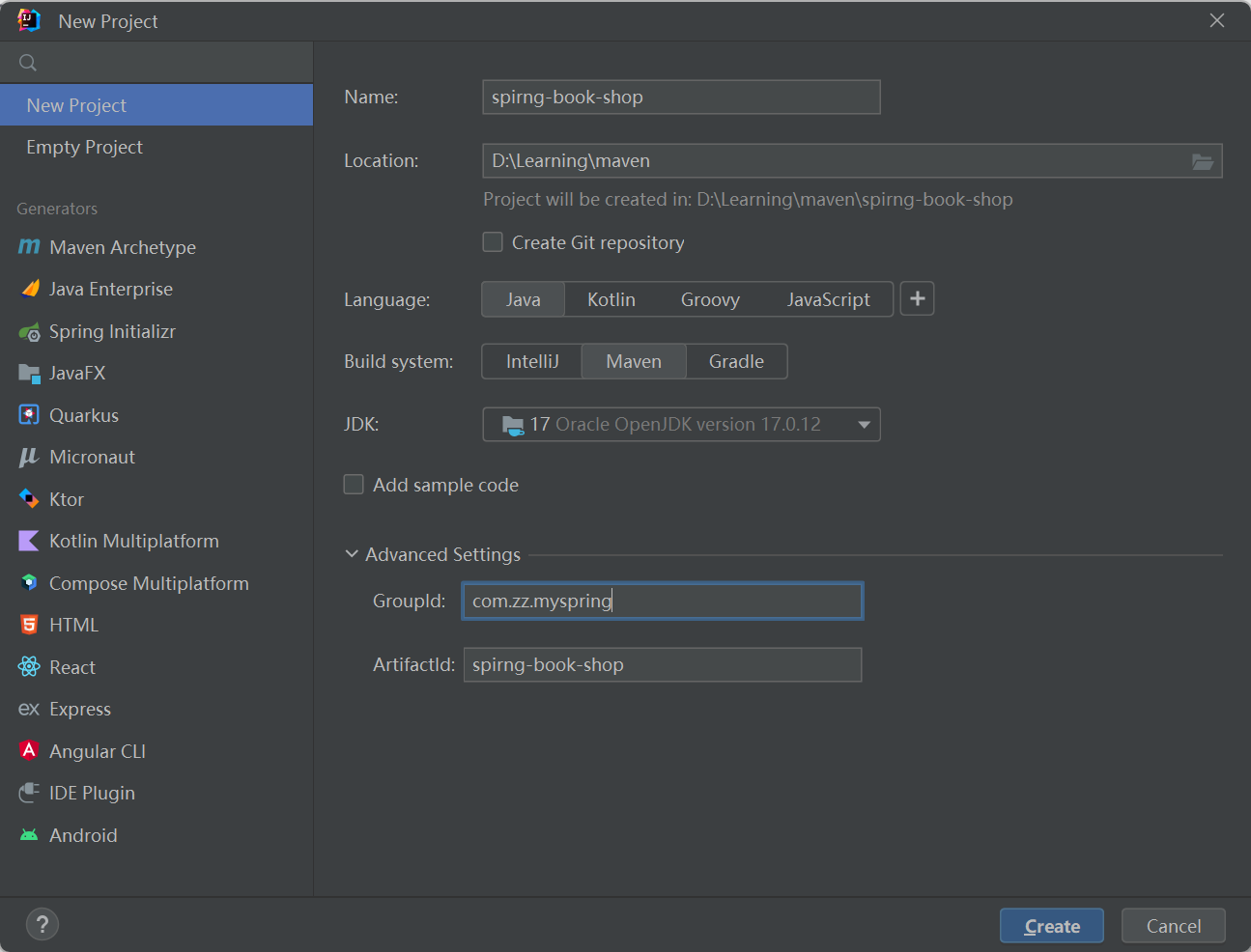Click the JDK folder icon in combo box
The width and height of the screenshot is (1251, 952).
513,425
